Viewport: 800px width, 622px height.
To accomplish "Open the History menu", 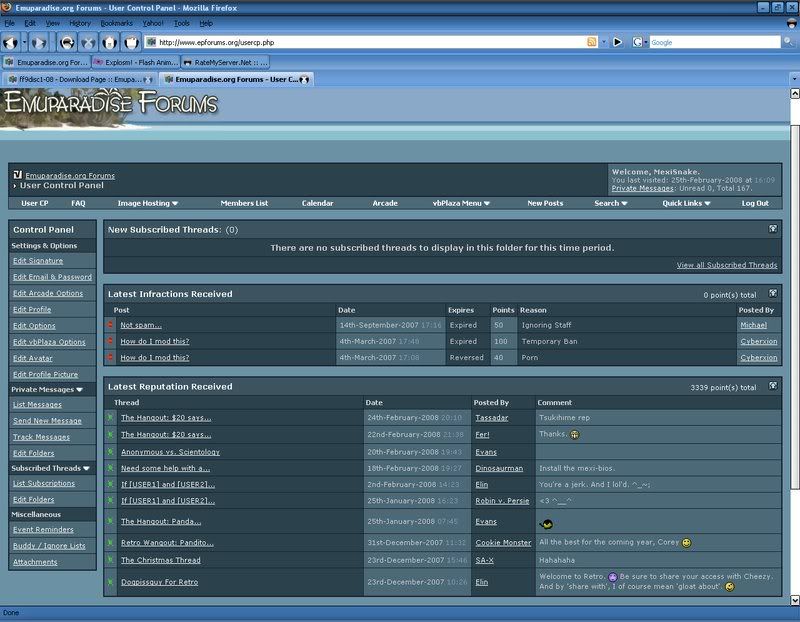I will point(80,23).
